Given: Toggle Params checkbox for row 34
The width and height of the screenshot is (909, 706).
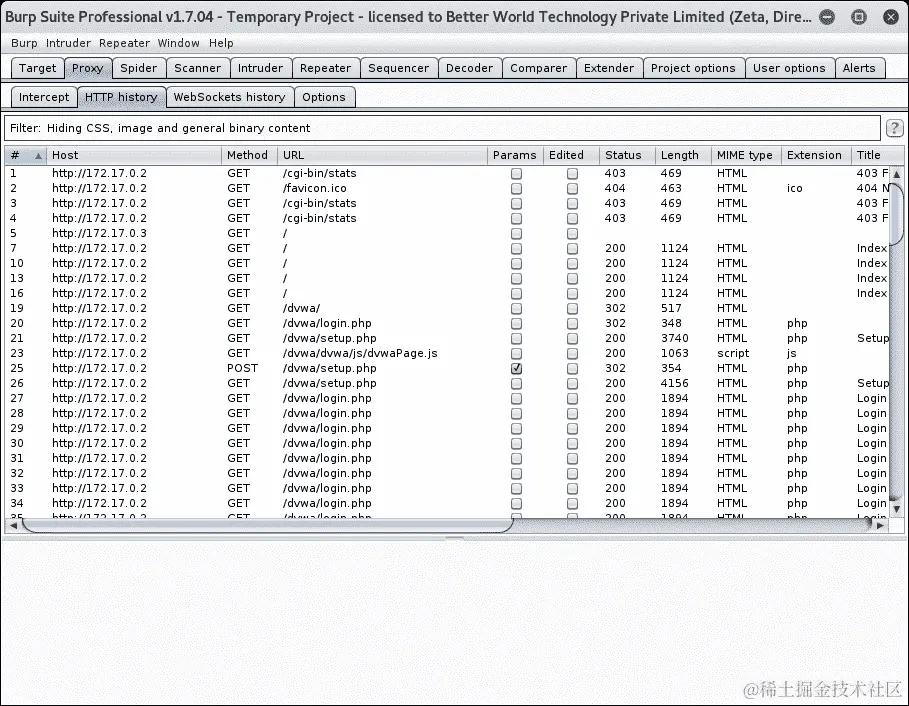Looking at the screenshot, I should point(516,504).
